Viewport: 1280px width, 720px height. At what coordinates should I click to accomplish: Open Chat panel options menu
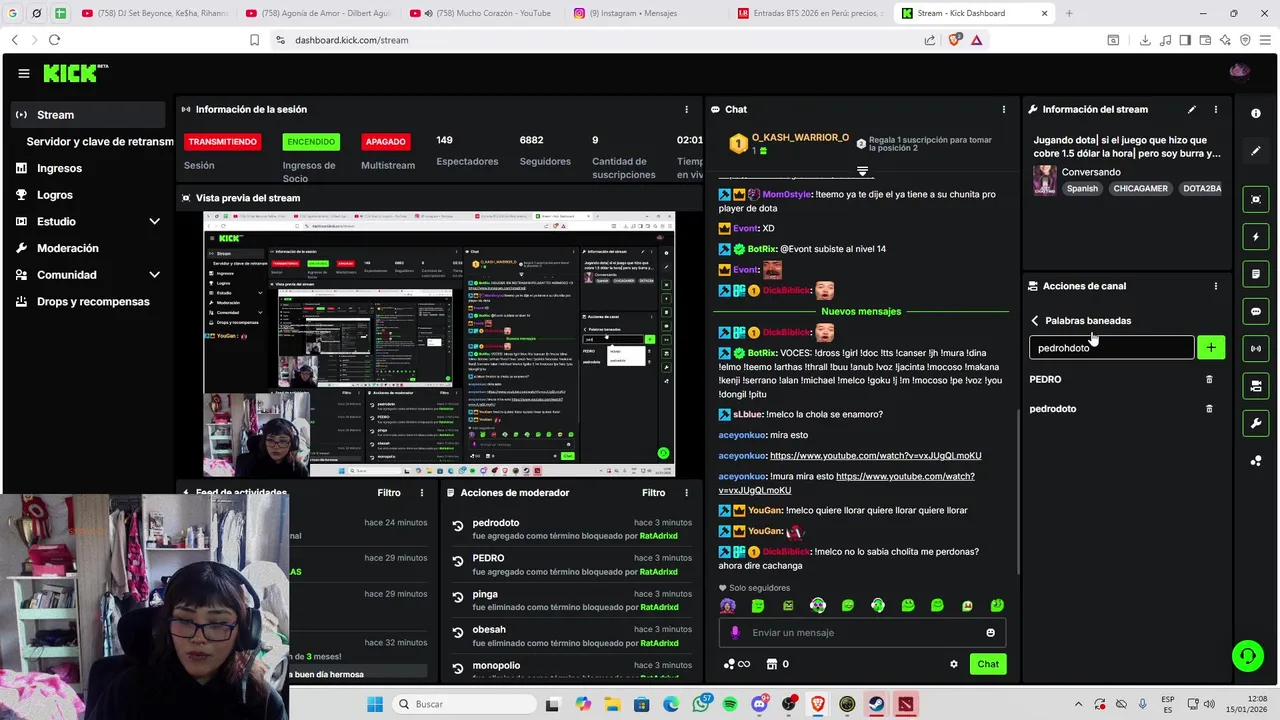[1004, 109]
